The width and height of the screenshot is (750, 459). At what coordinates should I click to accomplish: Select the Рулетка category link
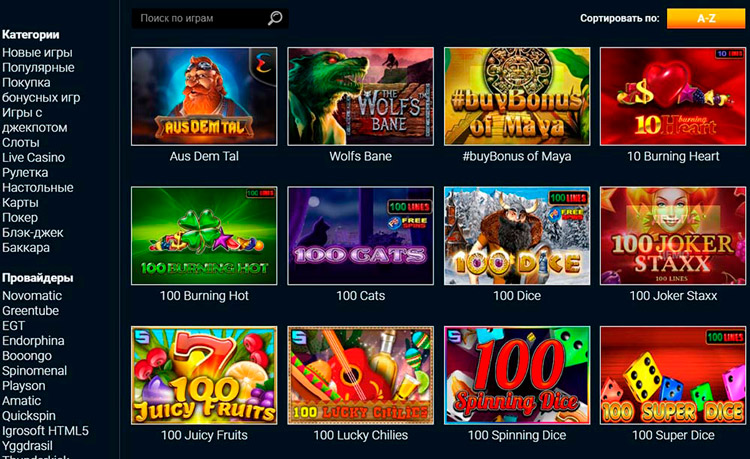pyautogui.click(x=25, y=173)
